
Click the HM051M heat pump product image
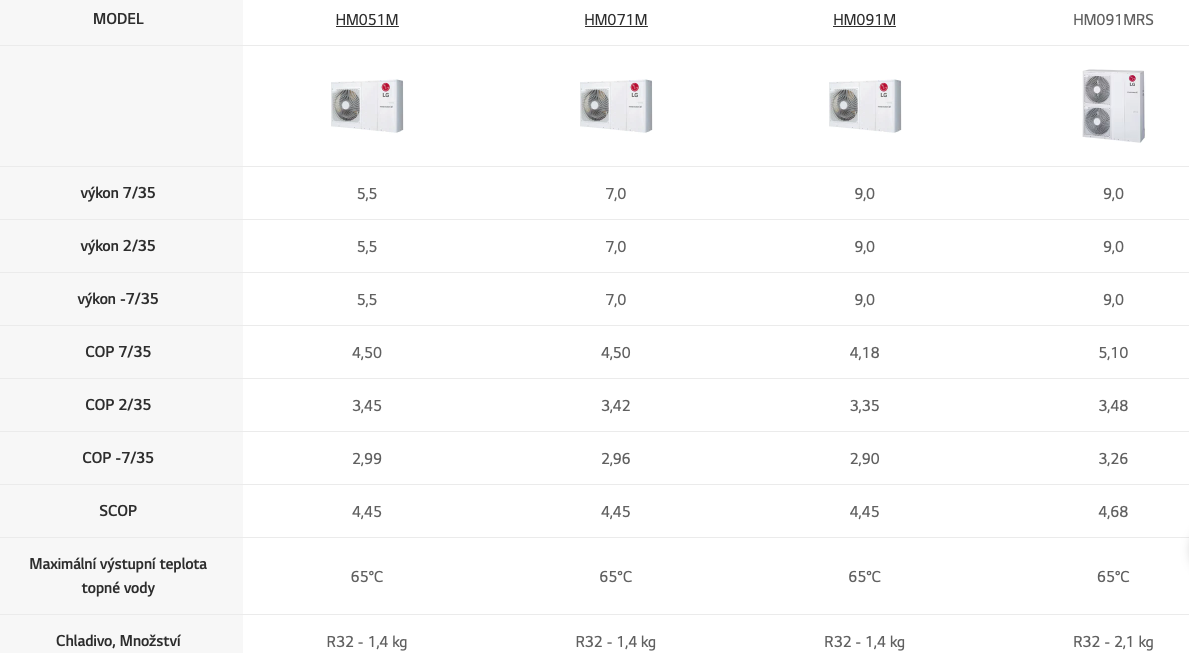tap(367, 106)
